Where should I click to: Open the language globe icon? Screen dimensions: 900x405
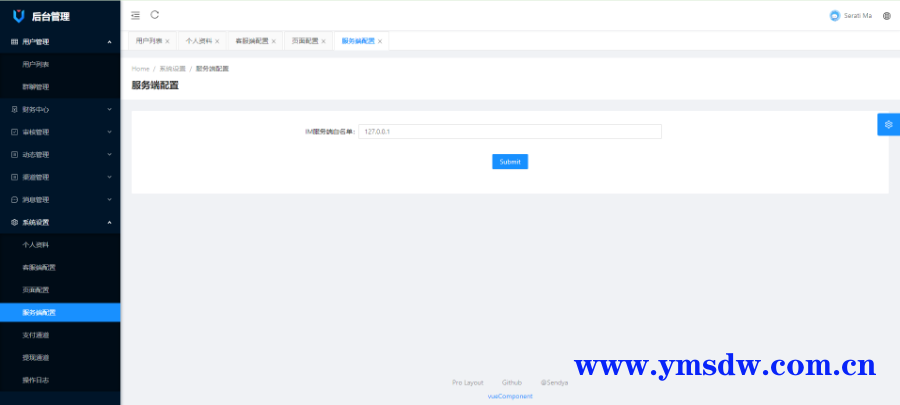coord(886,16)
